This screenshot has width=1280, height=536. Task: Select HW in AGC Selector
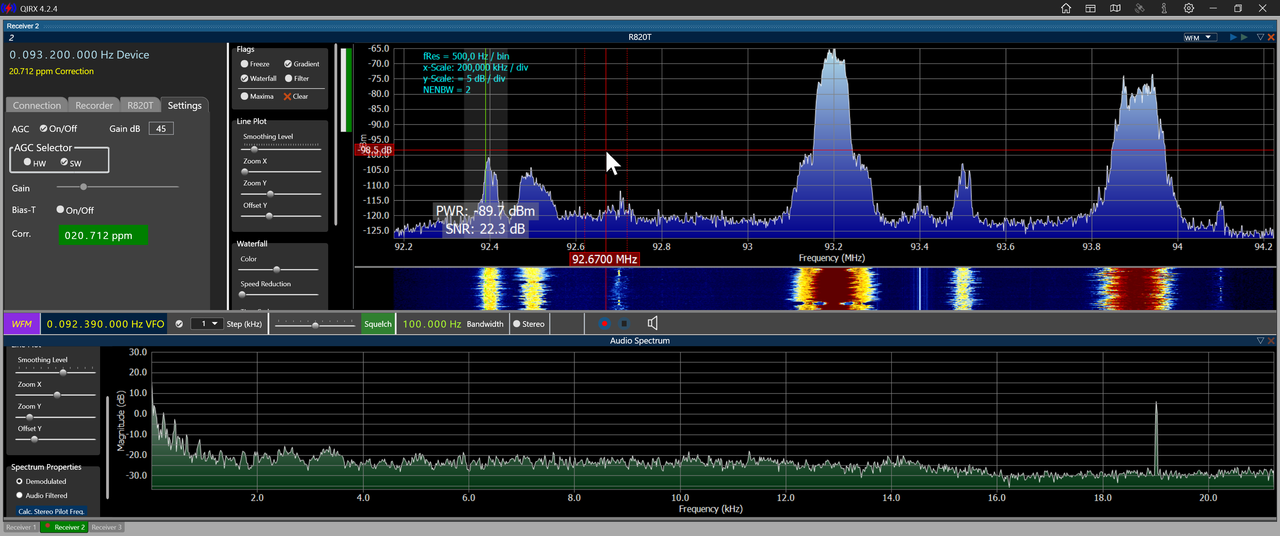pyautogui.click(x=28, y=162)
